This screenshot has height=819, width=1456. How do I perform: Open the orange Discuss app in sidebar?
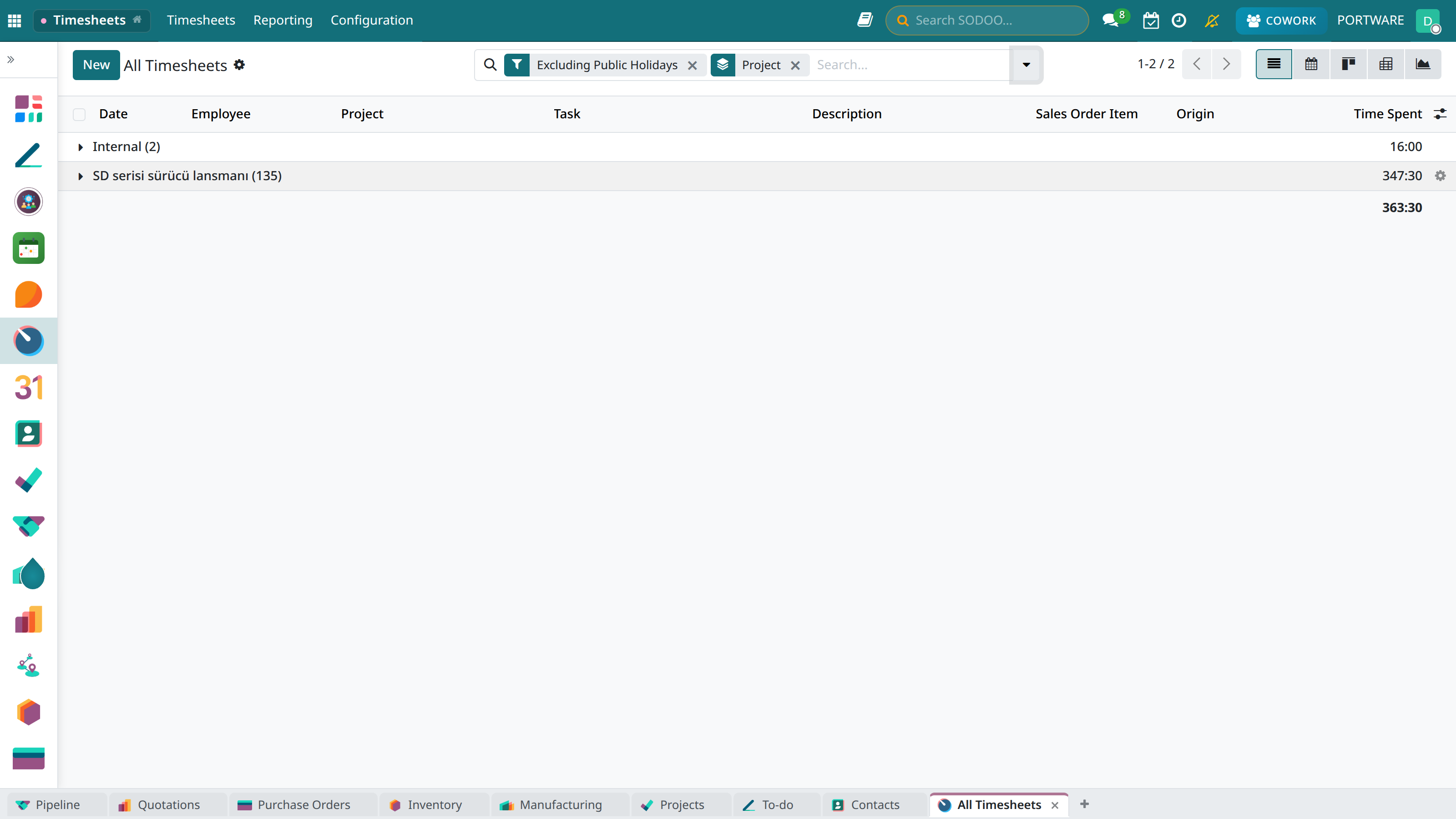[28, 294]
